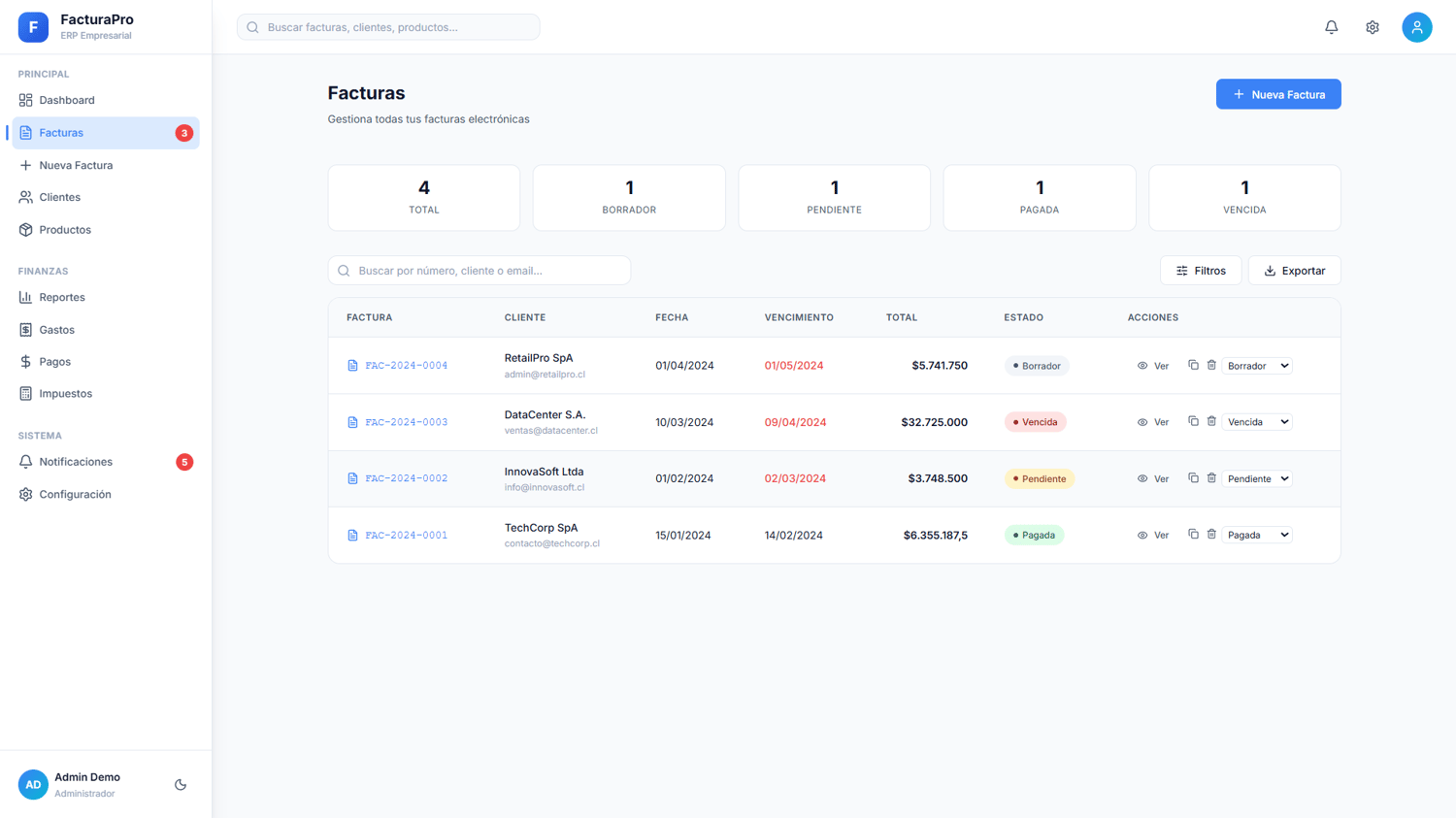Go to Clientes in sidebar
This screenshot has width=1456, height=818.
tap(105, 197)
